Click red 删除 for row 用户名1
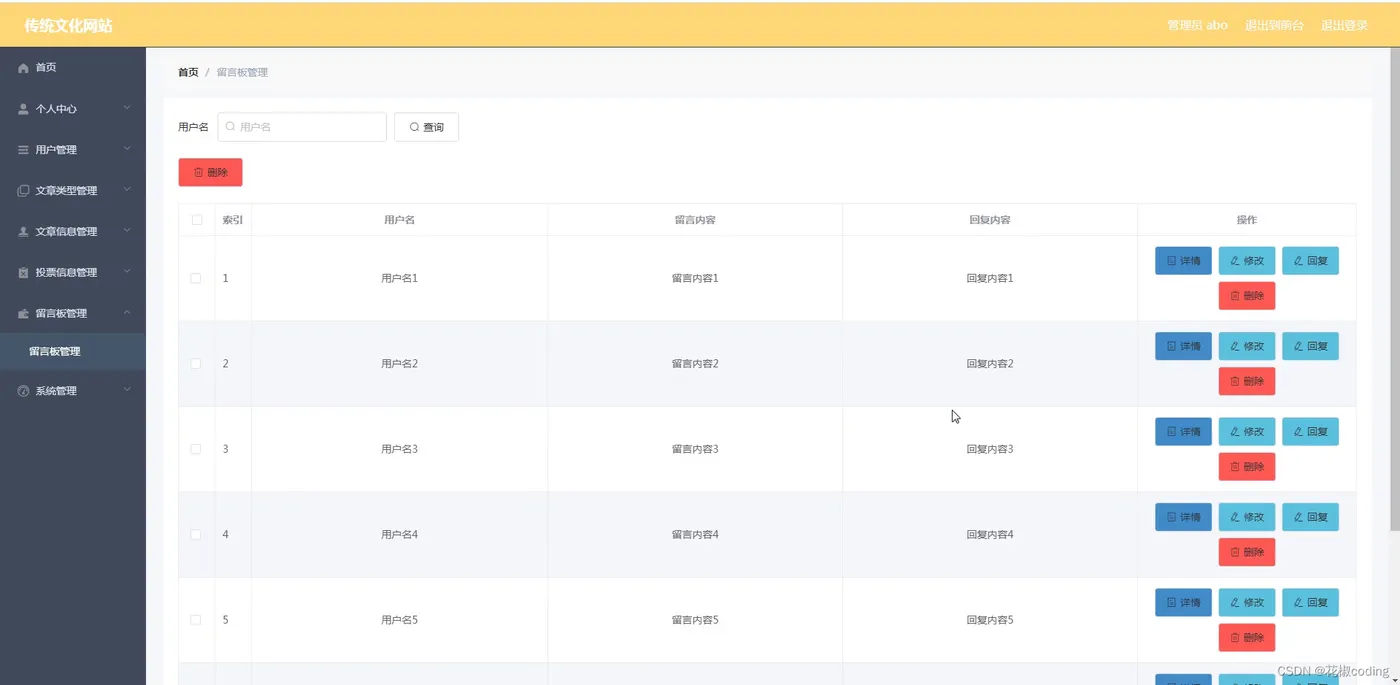This screenshot has height=685, width=1400. click(1247, 296)
